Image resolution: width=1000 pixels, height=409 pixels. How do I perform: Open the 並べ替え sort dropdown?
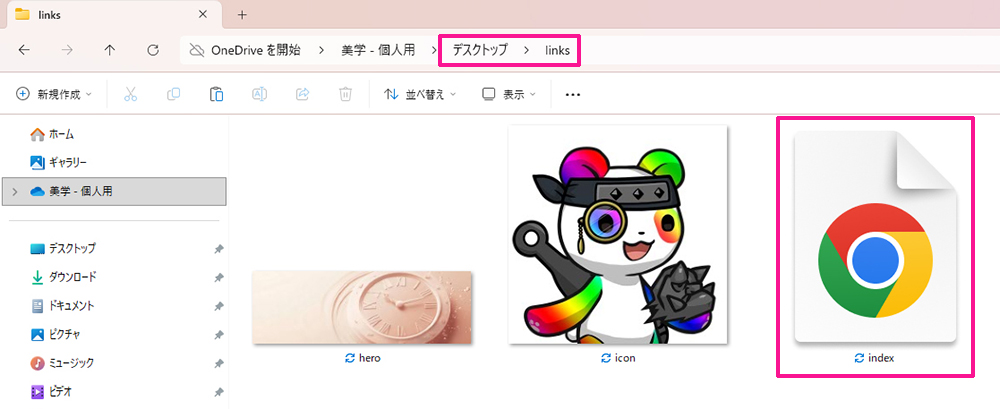(x=420, y=94)
